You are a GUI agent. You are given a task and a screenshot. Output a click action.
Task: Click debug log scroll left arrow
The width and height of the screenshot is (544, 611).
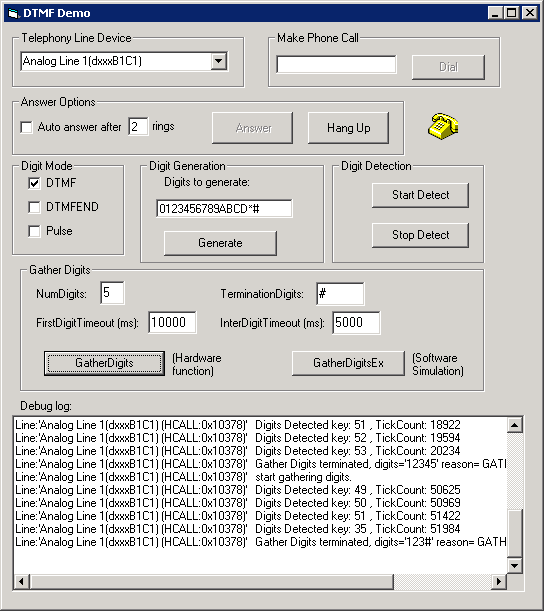point(21,581)
